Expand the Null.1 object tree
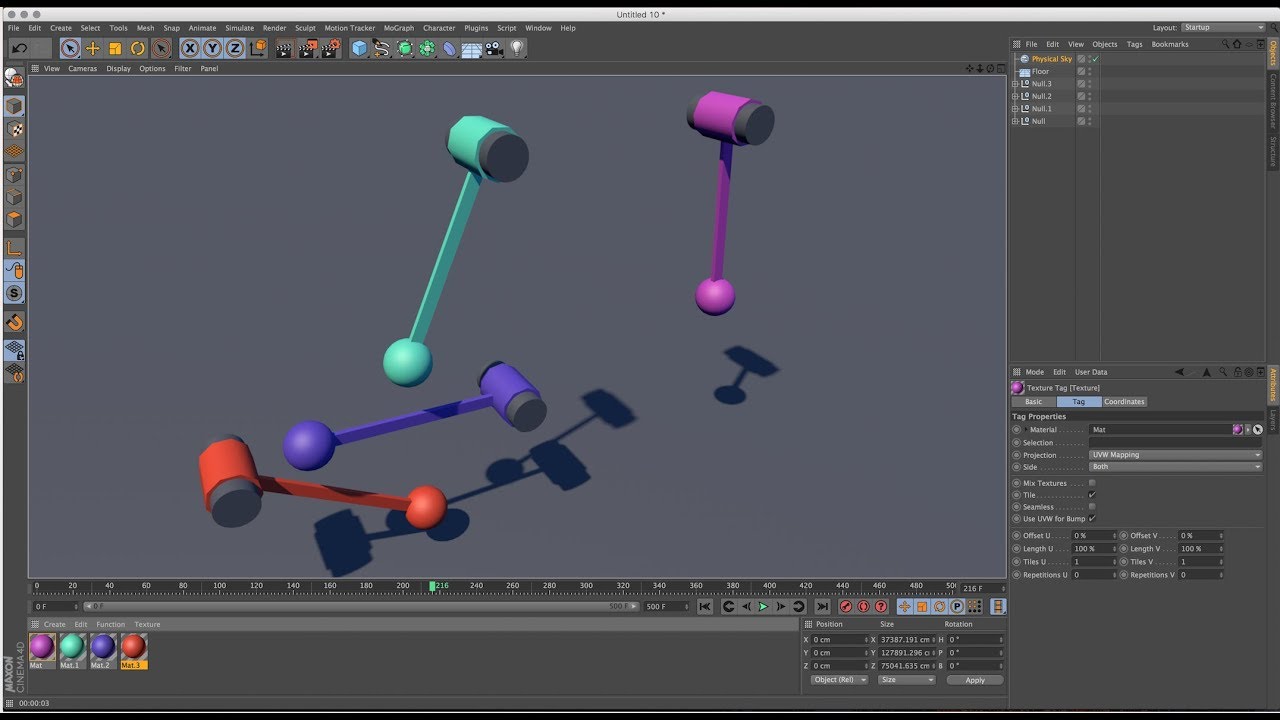1280x720 pixels. pos(1015,109)
